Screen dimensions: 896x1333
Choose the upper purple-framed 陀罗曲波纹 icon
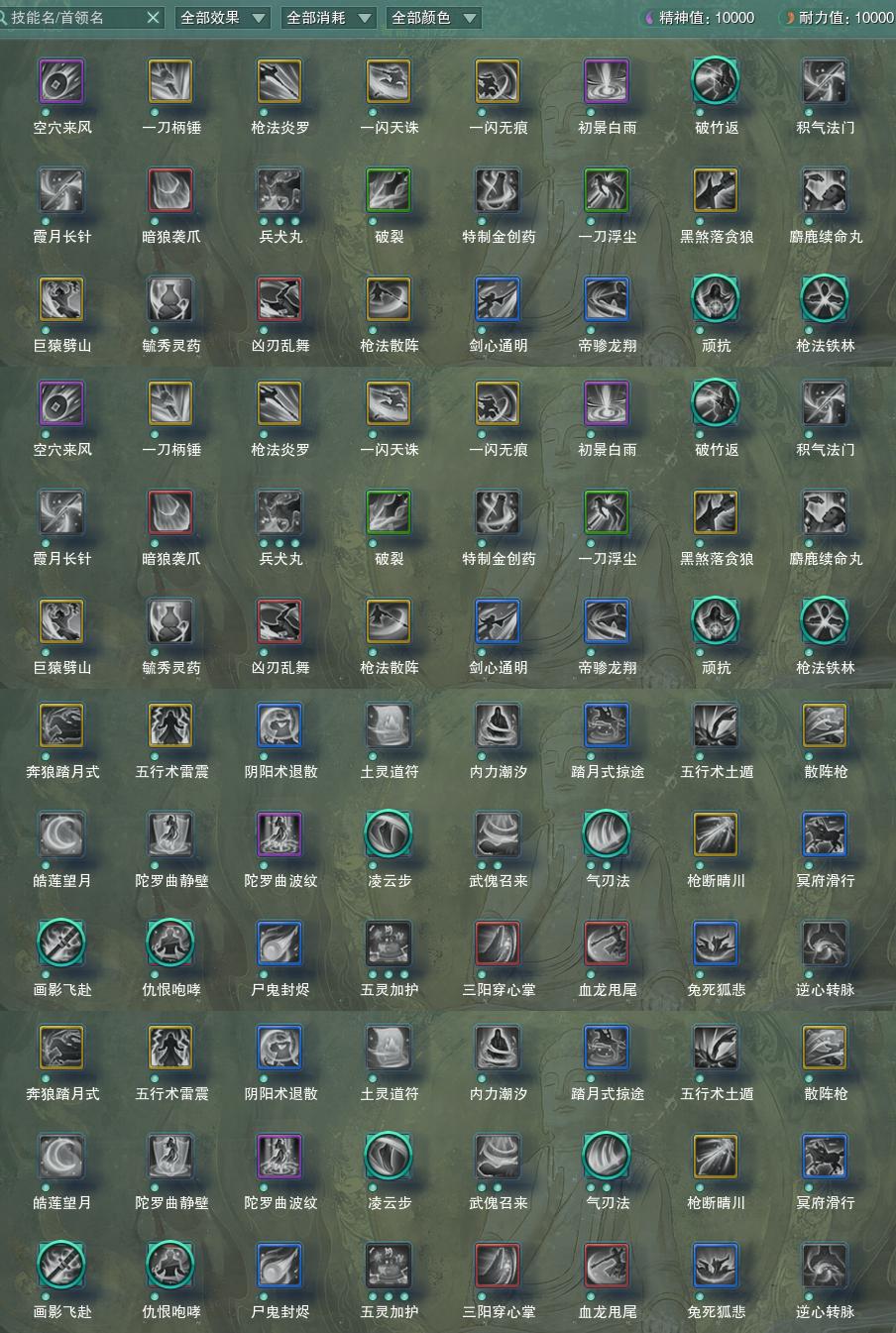[280, 834]
